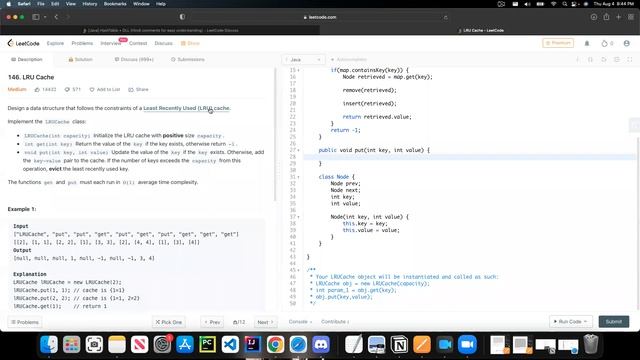Expand the Console panel

(300, 322)
